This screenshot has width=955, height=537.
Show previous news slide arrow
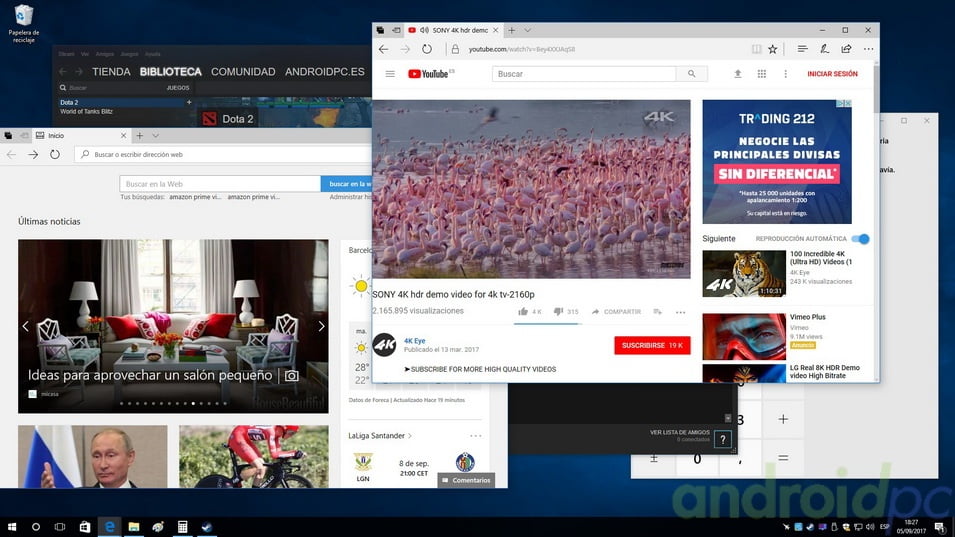(x=26, y=326)
